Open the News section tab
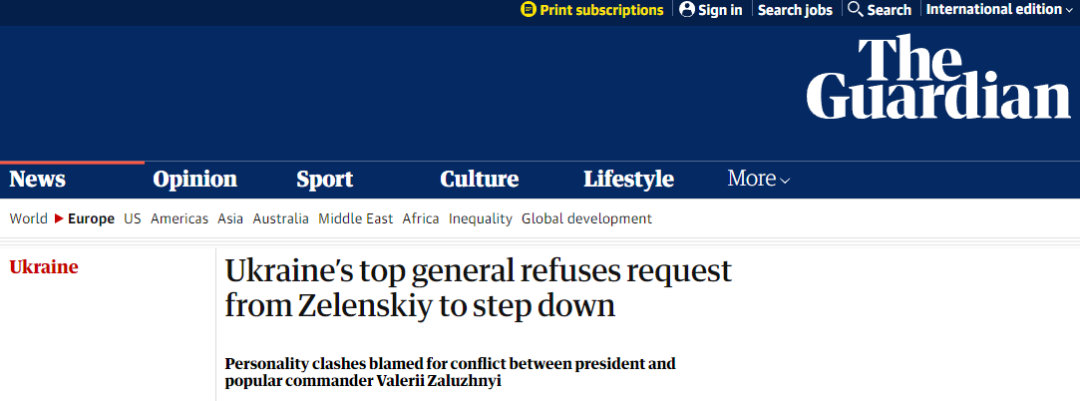1080x401 pixels. pos(38,179)
